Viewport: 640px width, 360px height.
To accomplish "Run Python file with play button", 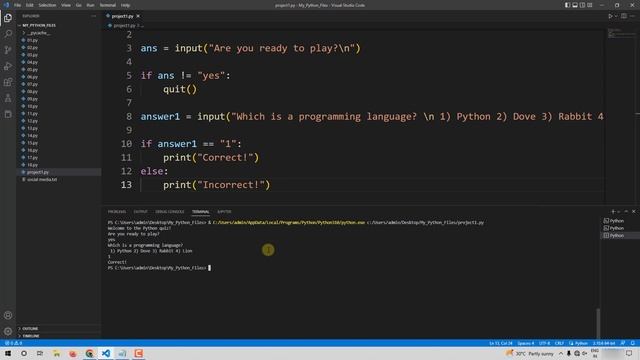I will pos(610,16).
